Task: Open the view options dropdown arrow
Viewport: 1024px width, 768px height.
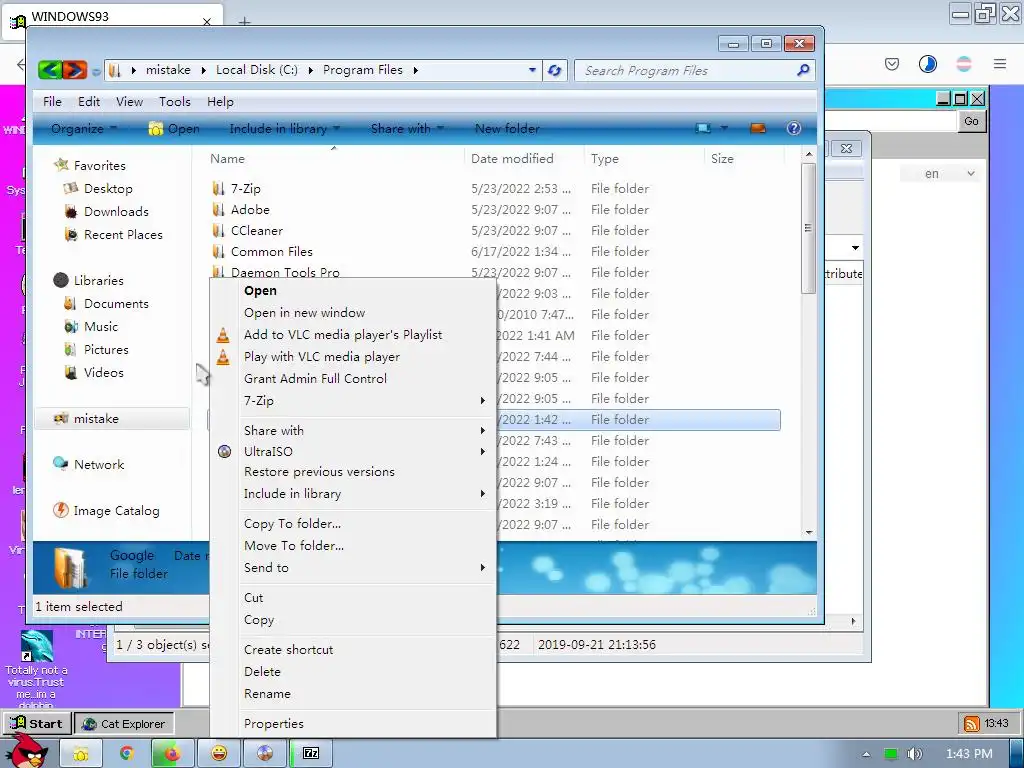Action: pos(724,129)
